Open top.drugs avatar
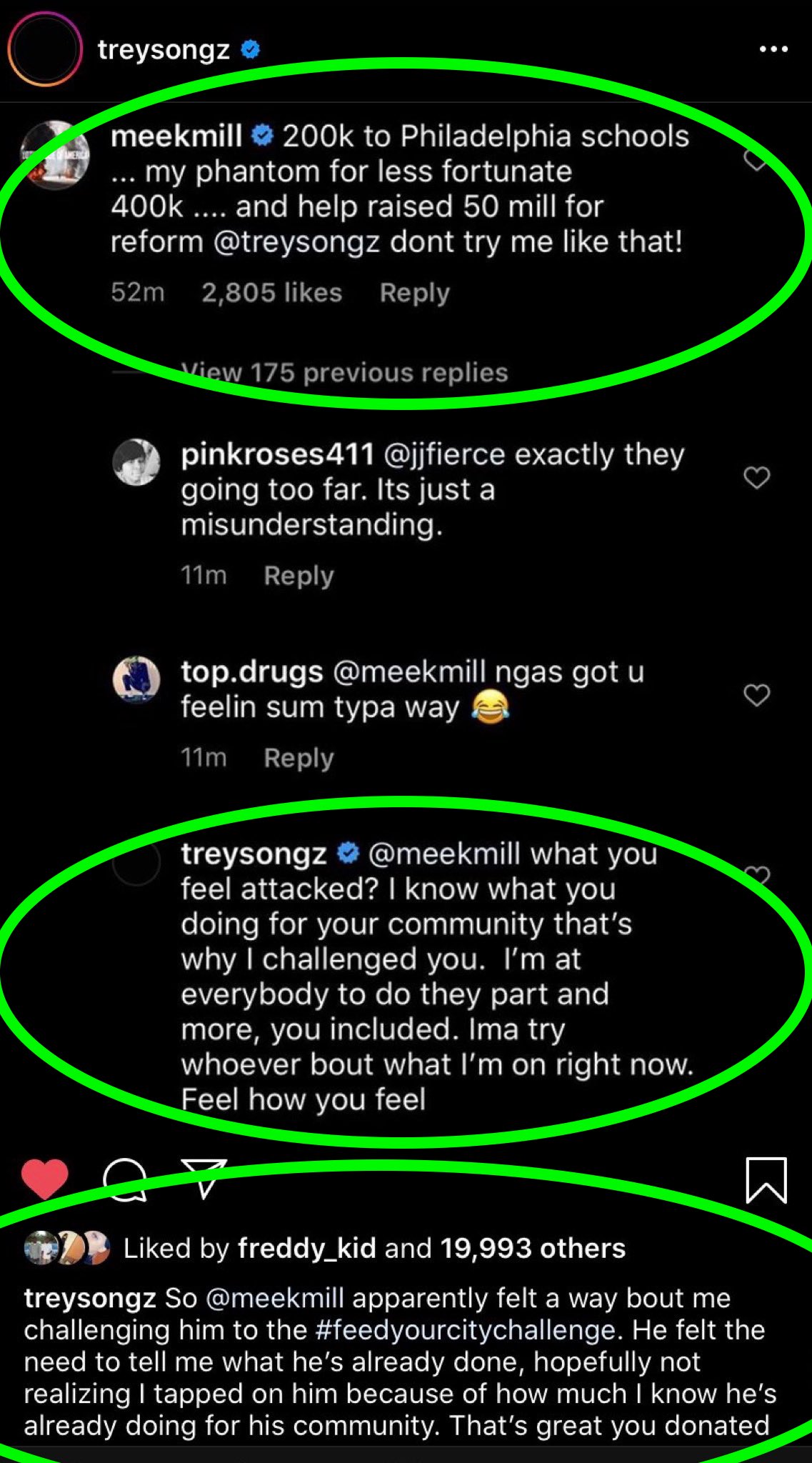Image resolution: width=812 pixels, height=1463 pixels. click(x=136, y=679)
